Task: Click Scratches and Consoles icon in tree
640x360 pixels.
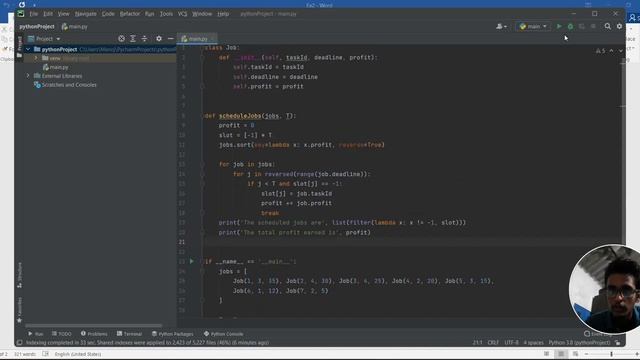Action: click(x=37, y=85)
